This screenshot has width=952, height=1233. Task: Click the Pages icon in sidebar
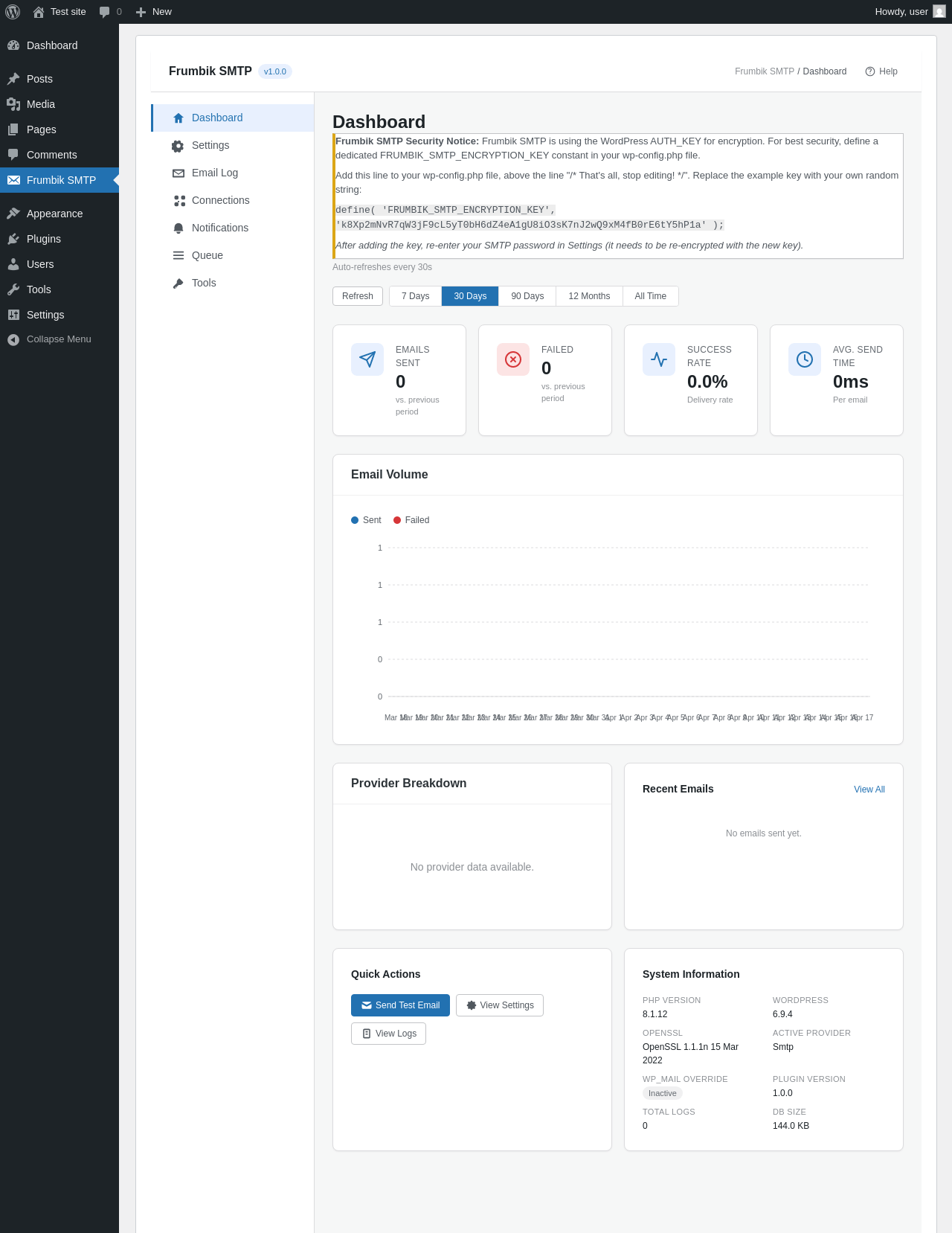pyautogui.click(x=13, y=129)
